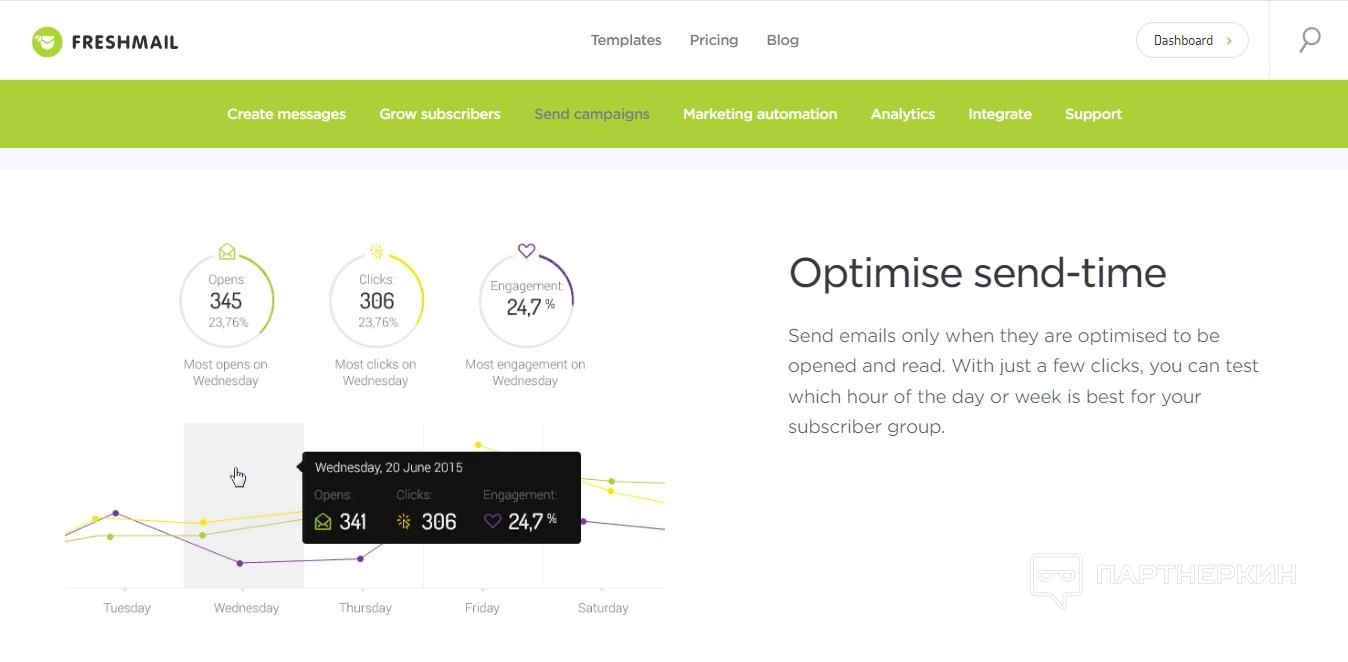This screenshot has width=1348, height=662.
Task: Go to the Templates page
Action: tap(626, 40)
